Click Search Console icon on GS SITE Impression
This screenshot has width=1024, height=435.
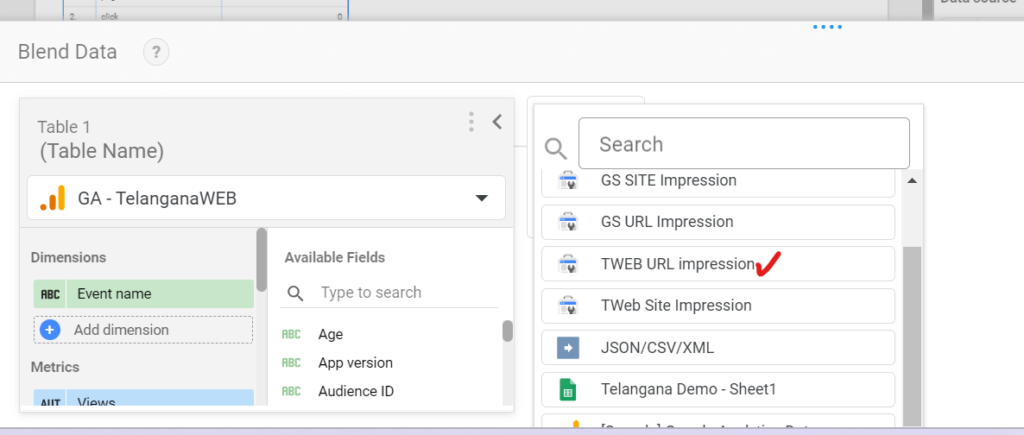coord(568,181)
